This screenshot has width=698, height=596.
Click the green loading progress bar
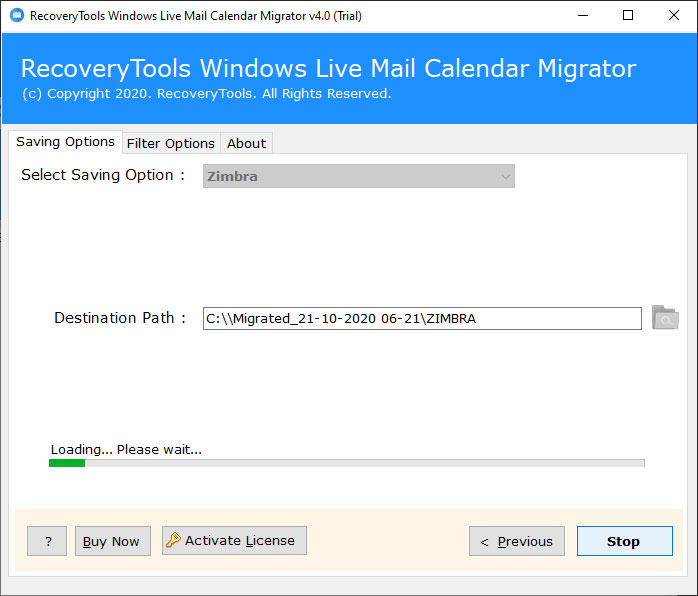(x=347, y=463)
